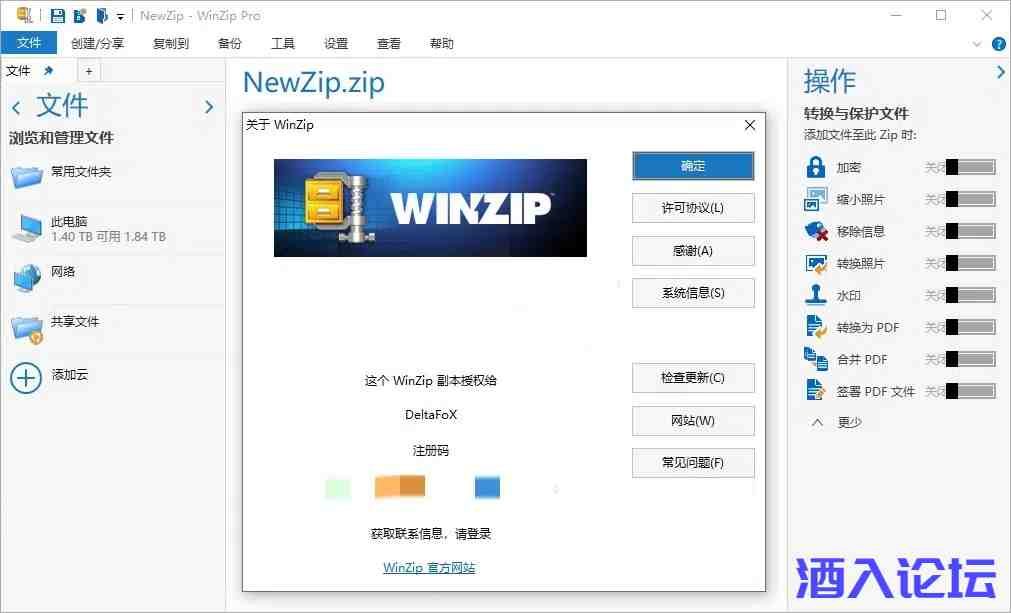Collapse the ribbon with the chevron

click(977, 44)
